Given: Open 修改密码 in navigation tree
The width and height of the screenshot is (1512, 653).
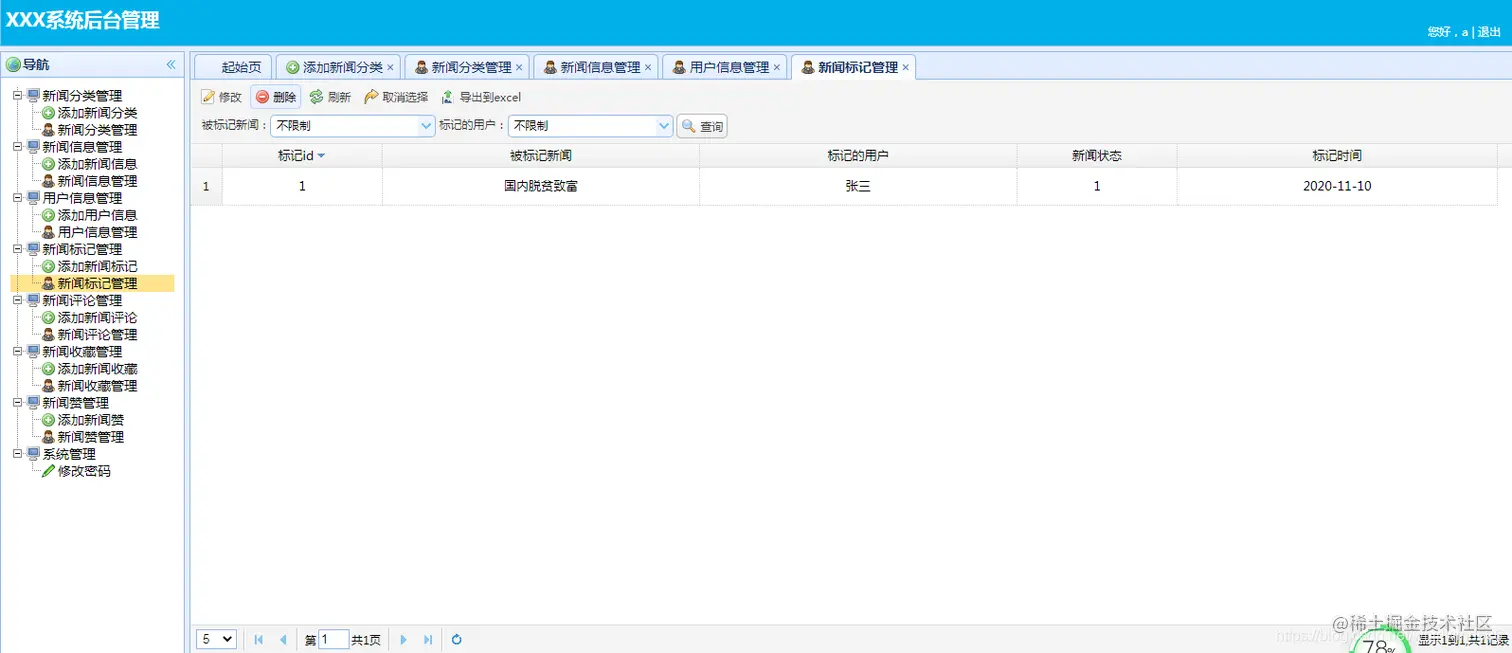Looking at the screenshot, I should coord(84,471).
